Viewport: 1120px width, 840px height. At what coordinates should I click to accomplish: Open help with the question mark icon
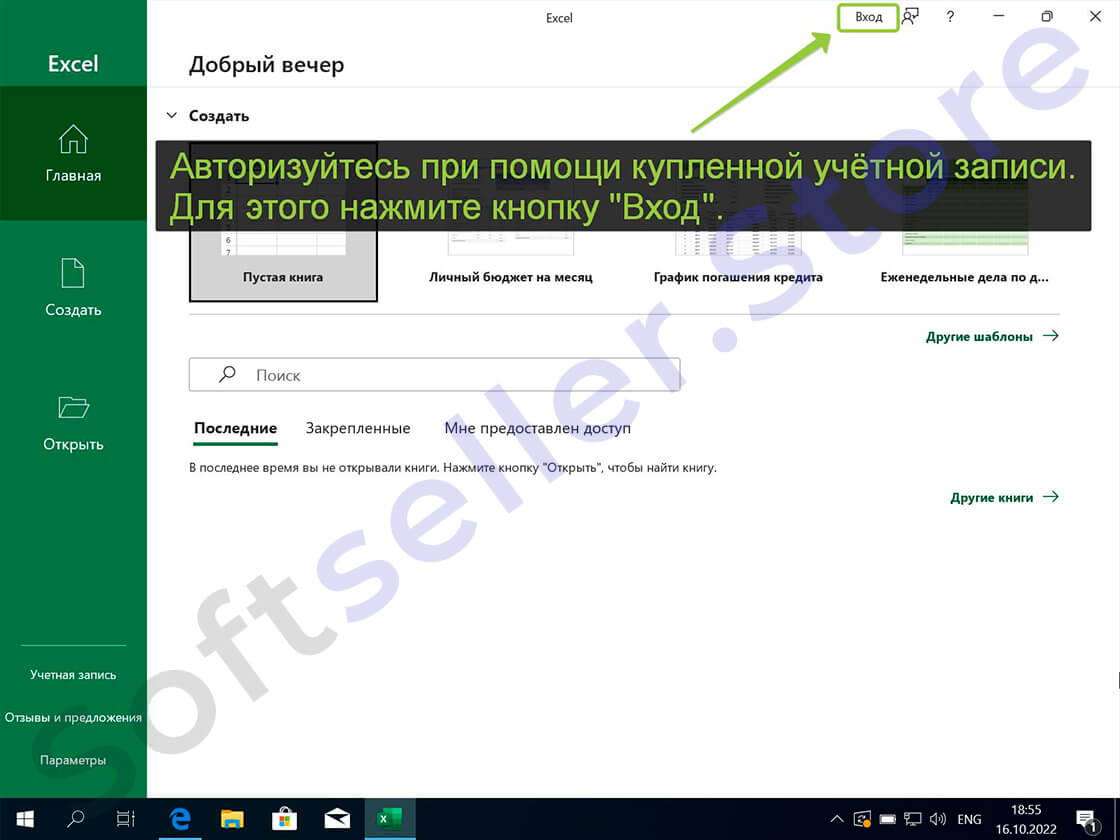(949, 16)
